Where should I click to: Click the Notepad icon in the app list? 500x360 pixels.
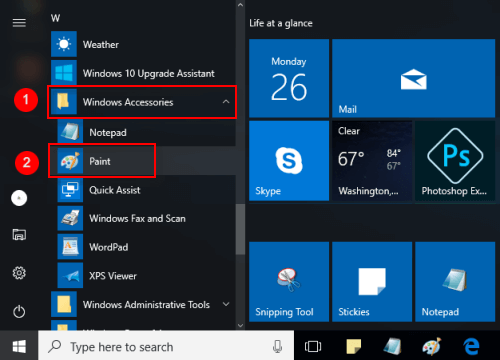(x=70, y=132)
